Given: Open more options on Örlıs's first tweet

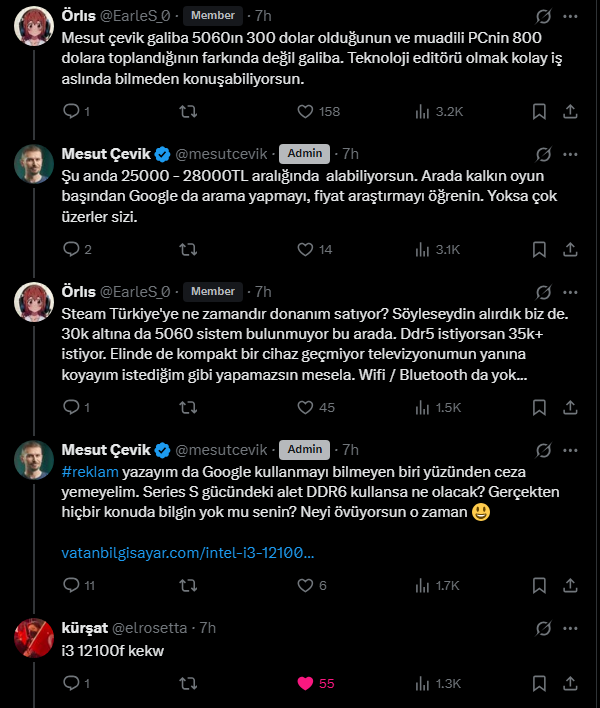Looking at the screenshot, I should [570, 16].
